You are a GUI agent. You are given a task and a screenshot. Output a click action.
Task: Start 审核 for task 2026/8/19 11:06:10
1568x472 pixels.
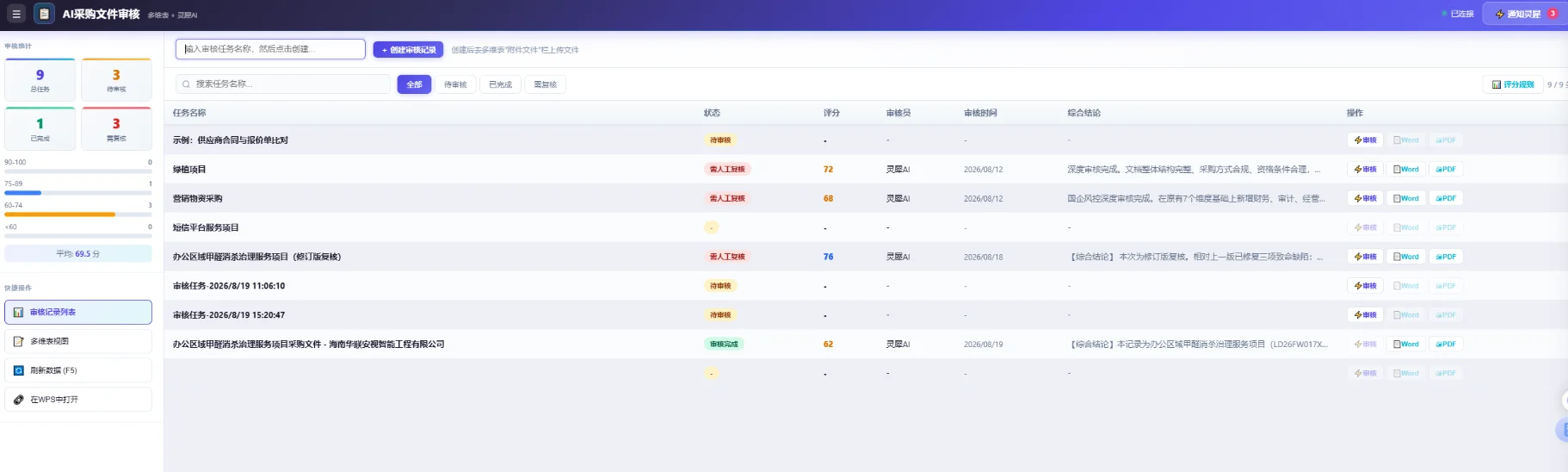(1365, 286)
